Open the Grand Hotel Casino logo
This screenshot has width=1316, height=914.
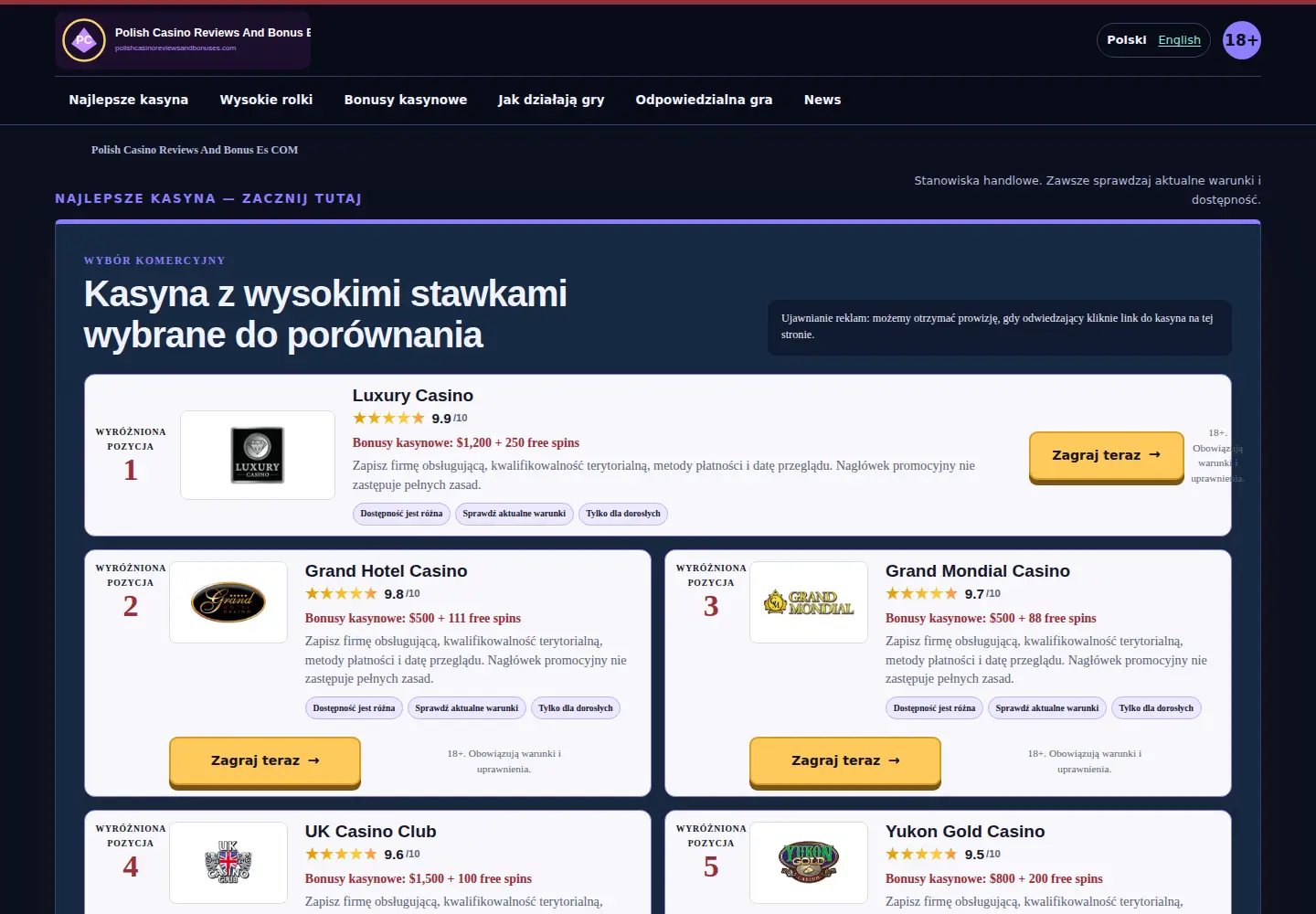(x=228, y=602)
